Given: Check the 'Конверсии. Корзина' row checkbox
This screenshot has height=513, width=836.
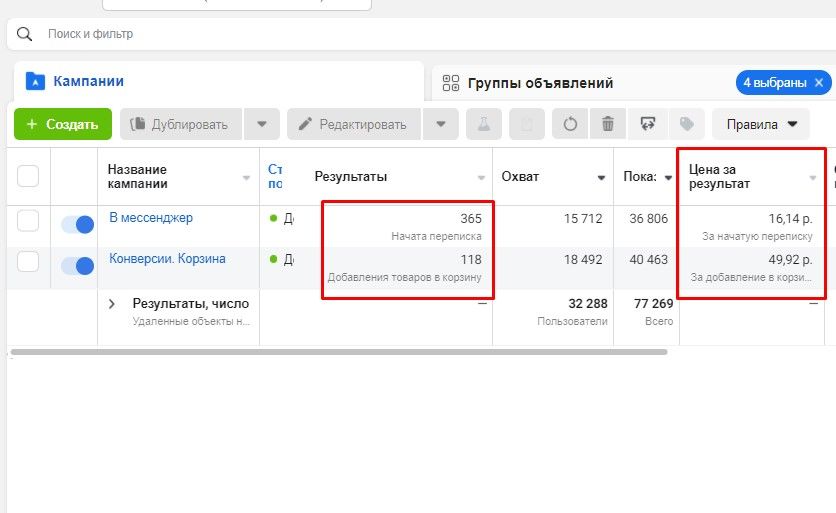Looking at the screenshot, I should tap(28, 261).
